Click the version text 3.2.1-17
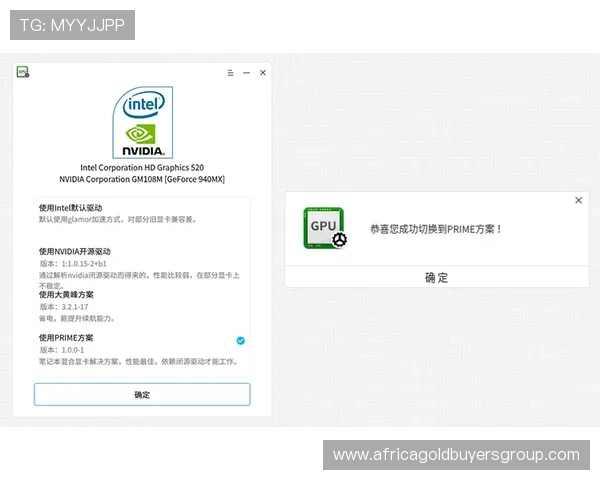The width and height of the screenshot is (600, 480). [x=75, y=307]
